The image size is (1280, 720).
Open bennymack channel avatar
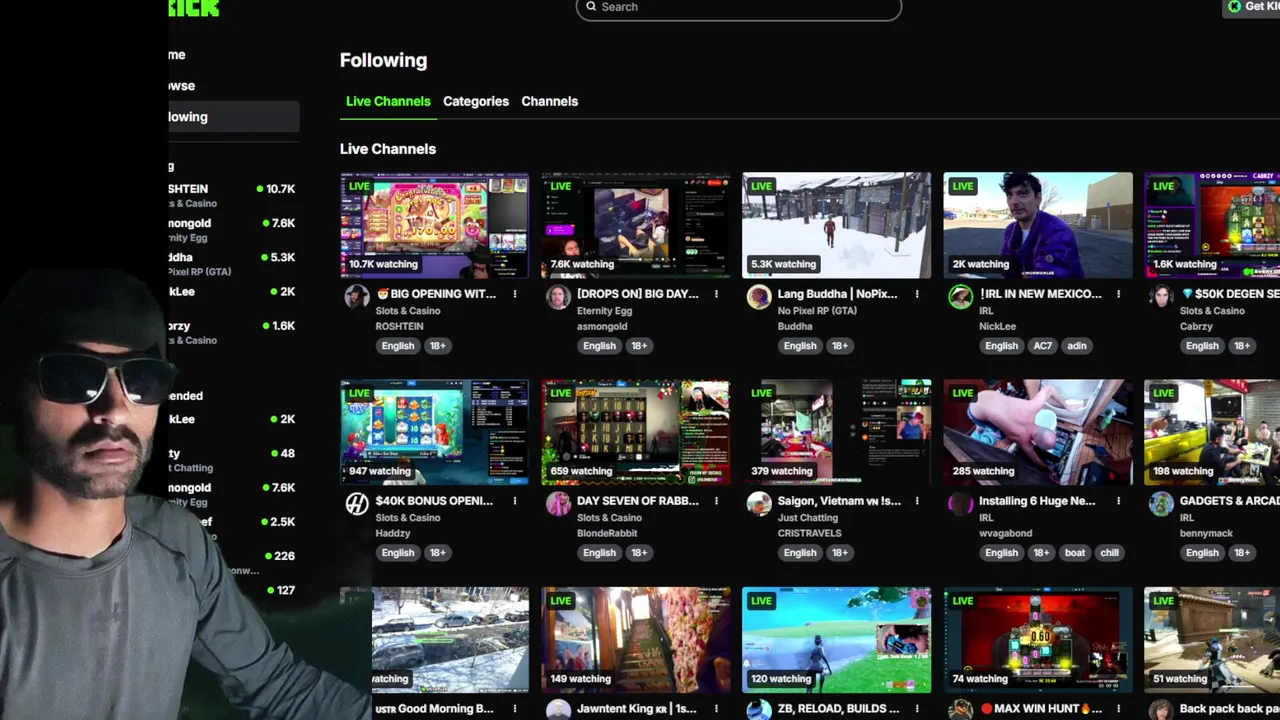tap(1161, 504)
